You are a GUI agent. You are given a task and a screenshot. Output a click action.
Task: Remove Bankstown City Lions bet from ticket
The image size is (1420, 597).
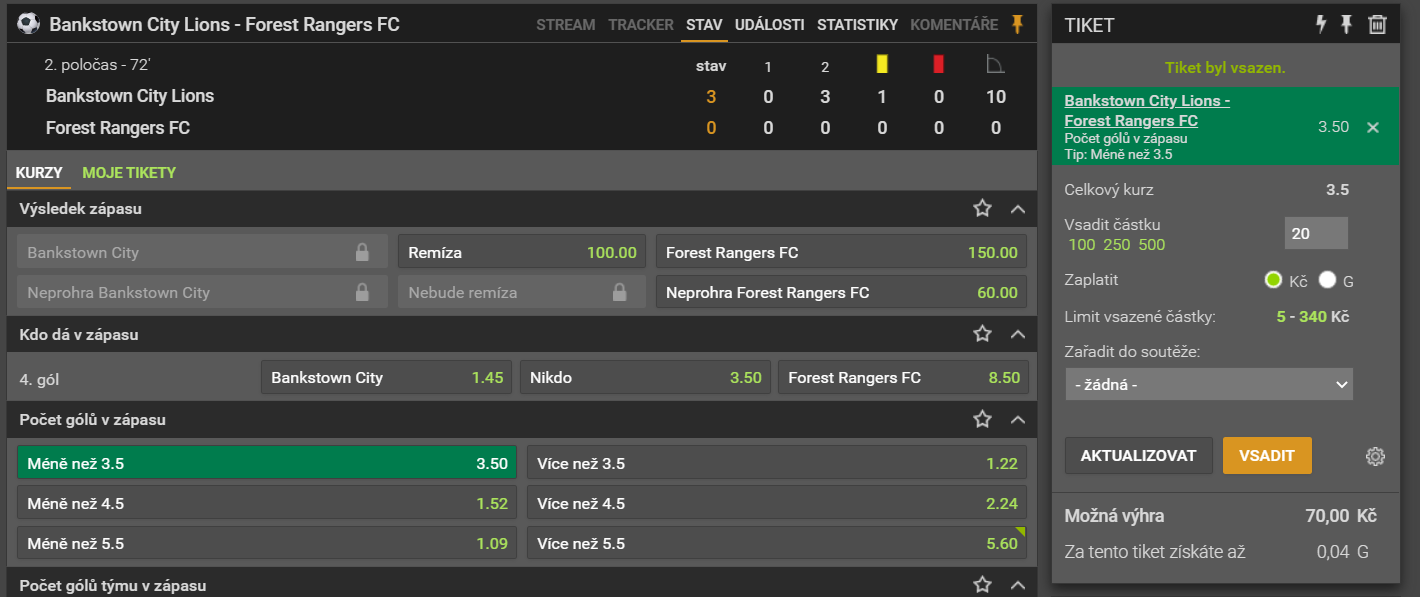tap(1373, 127)
